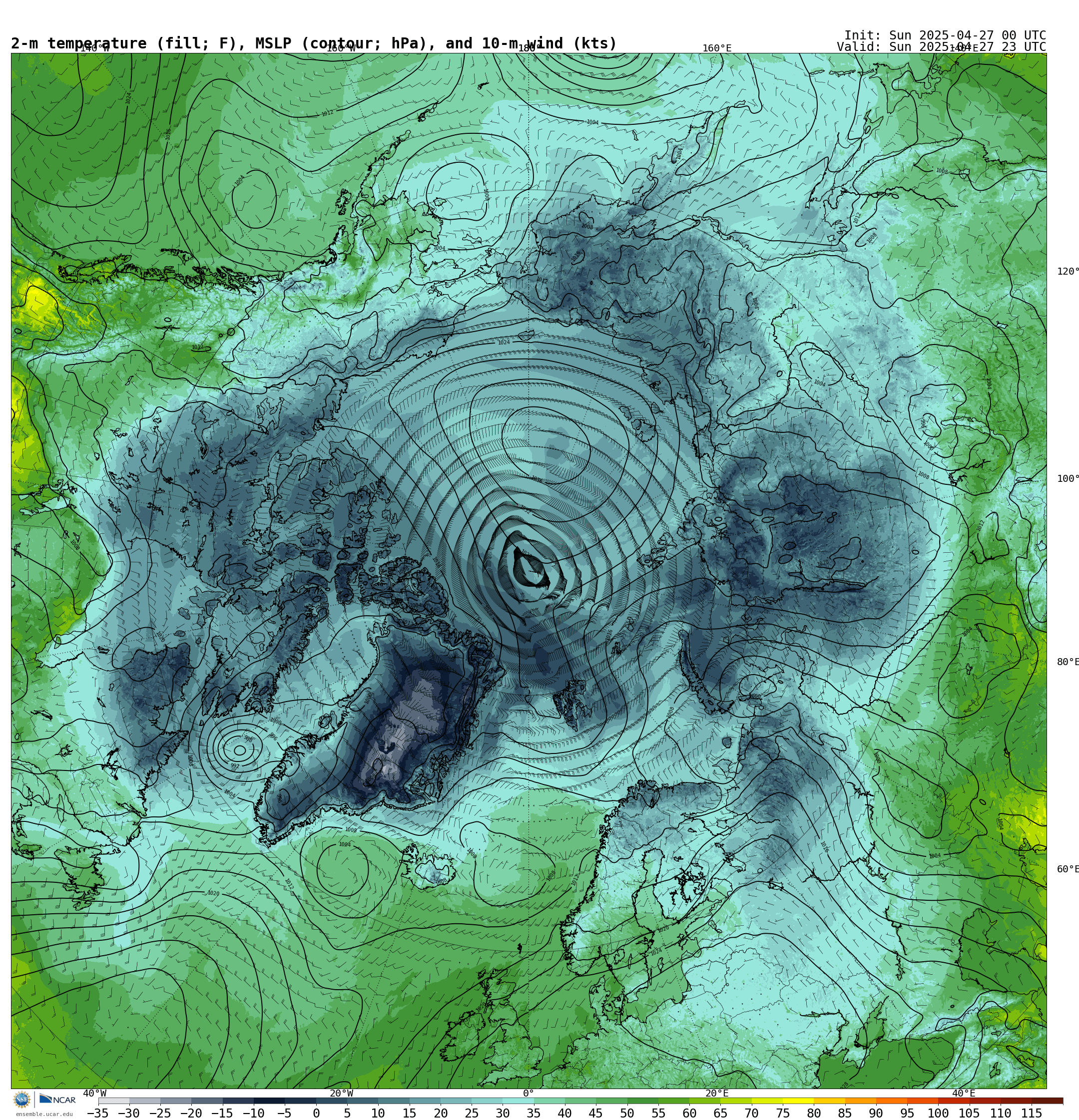Click the '100' colorbar tick label
The image size is (1079, 1120).
pyautogui.click(x=938, y=1113)
